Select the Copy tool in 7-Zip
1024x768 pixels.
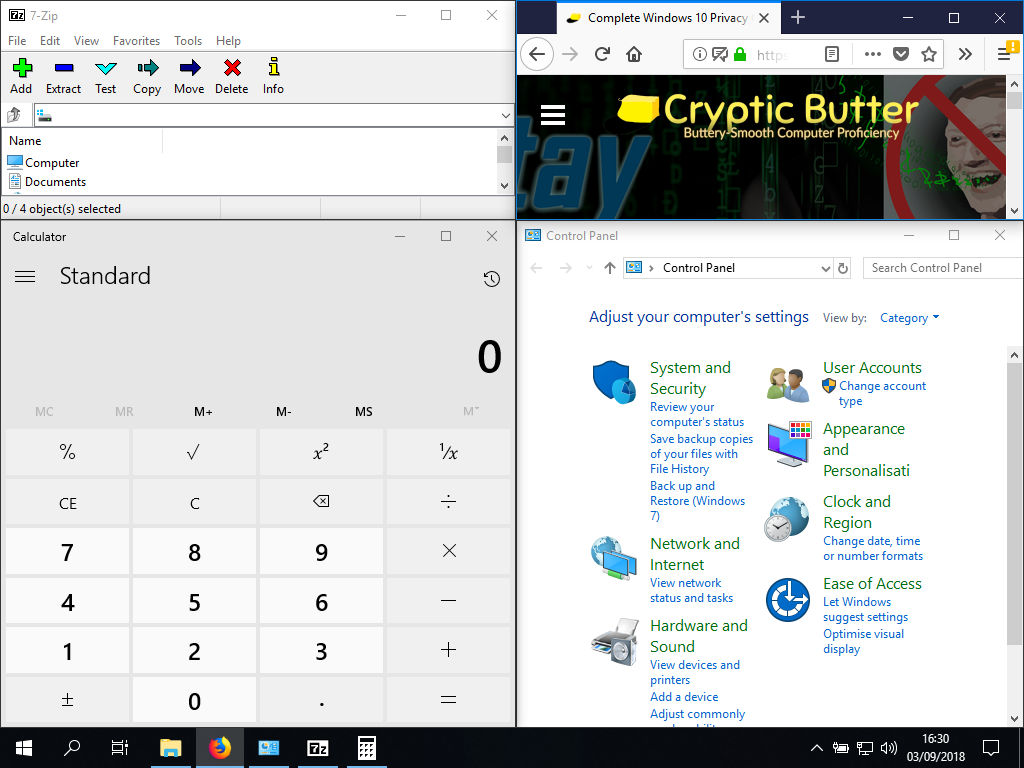click(147, 76)
